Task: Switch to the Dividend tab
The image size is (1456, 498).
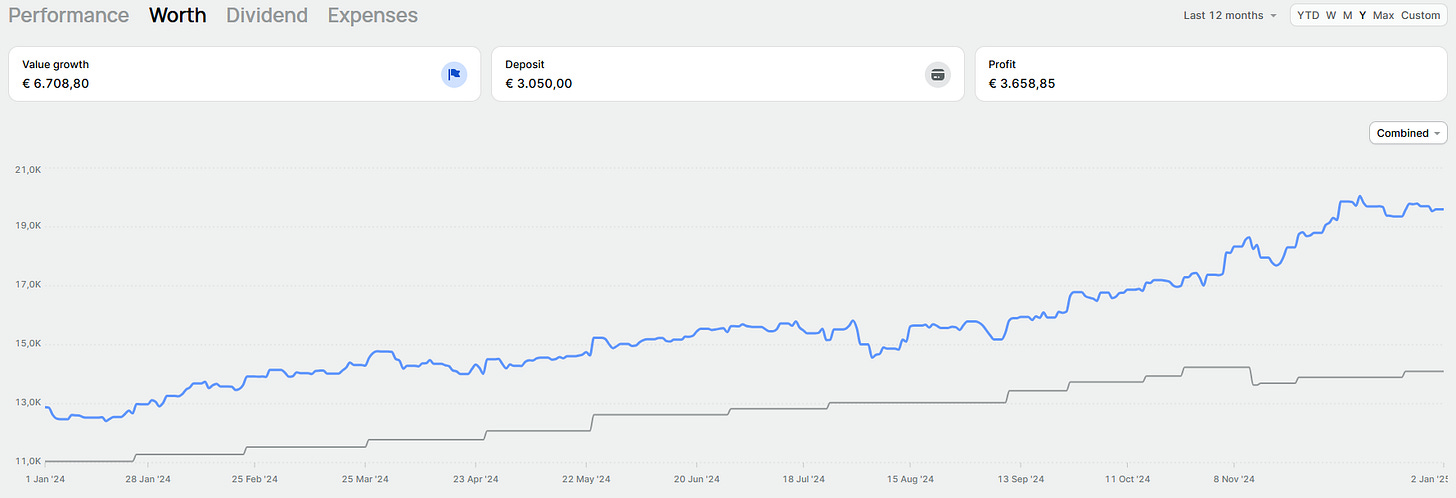Action: tap(267, 16)
